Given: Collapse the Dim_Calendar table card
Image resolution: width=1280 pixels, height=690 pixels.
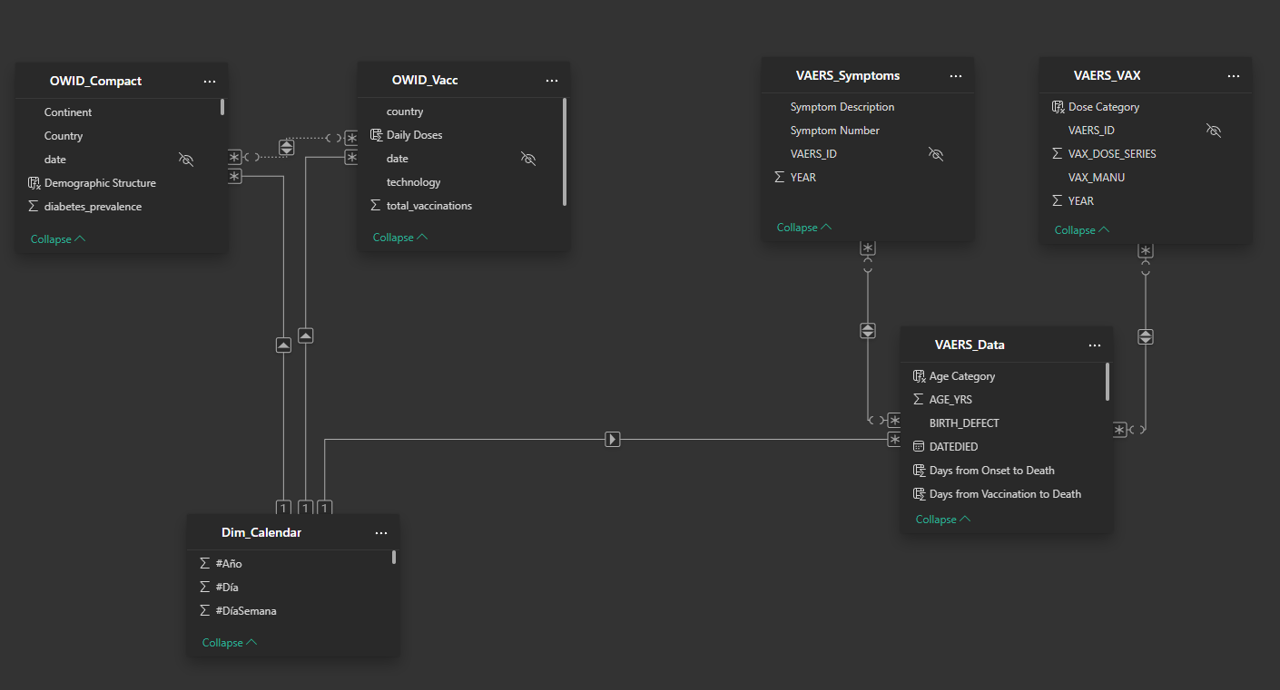Looking at the screenshot, I should click(229, 642).
